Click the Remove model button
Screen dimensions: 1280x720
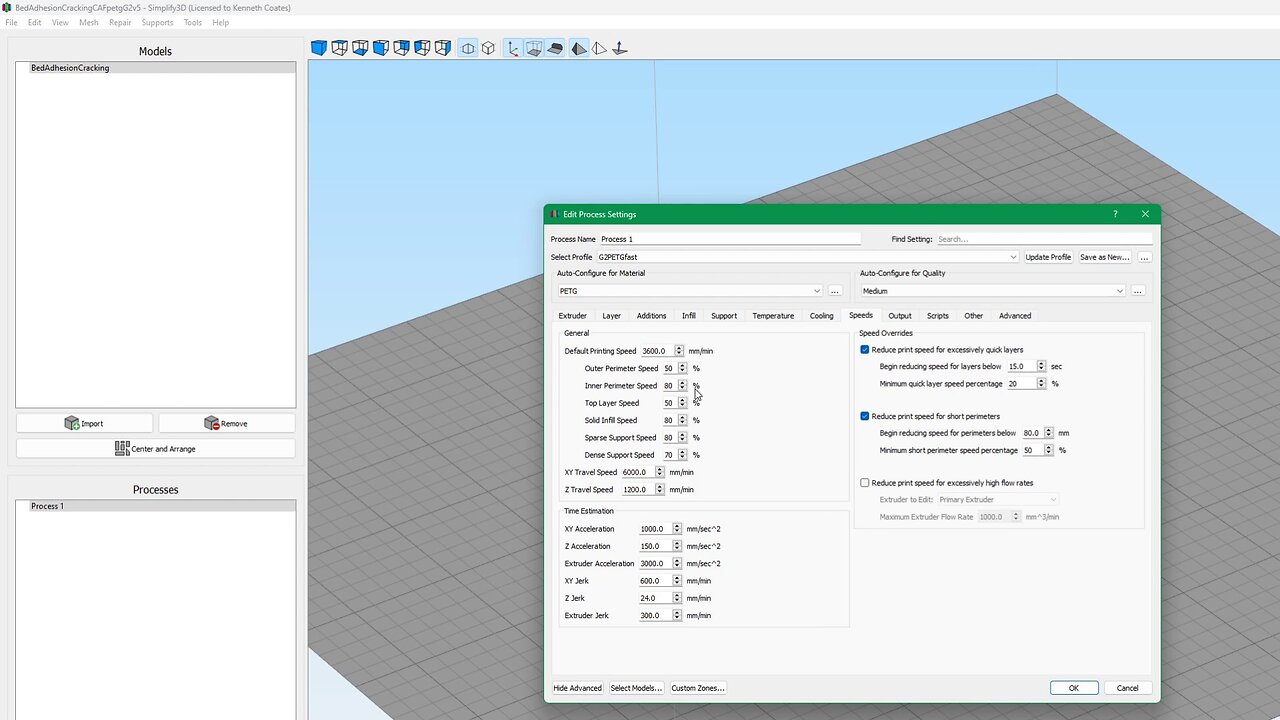226,423
